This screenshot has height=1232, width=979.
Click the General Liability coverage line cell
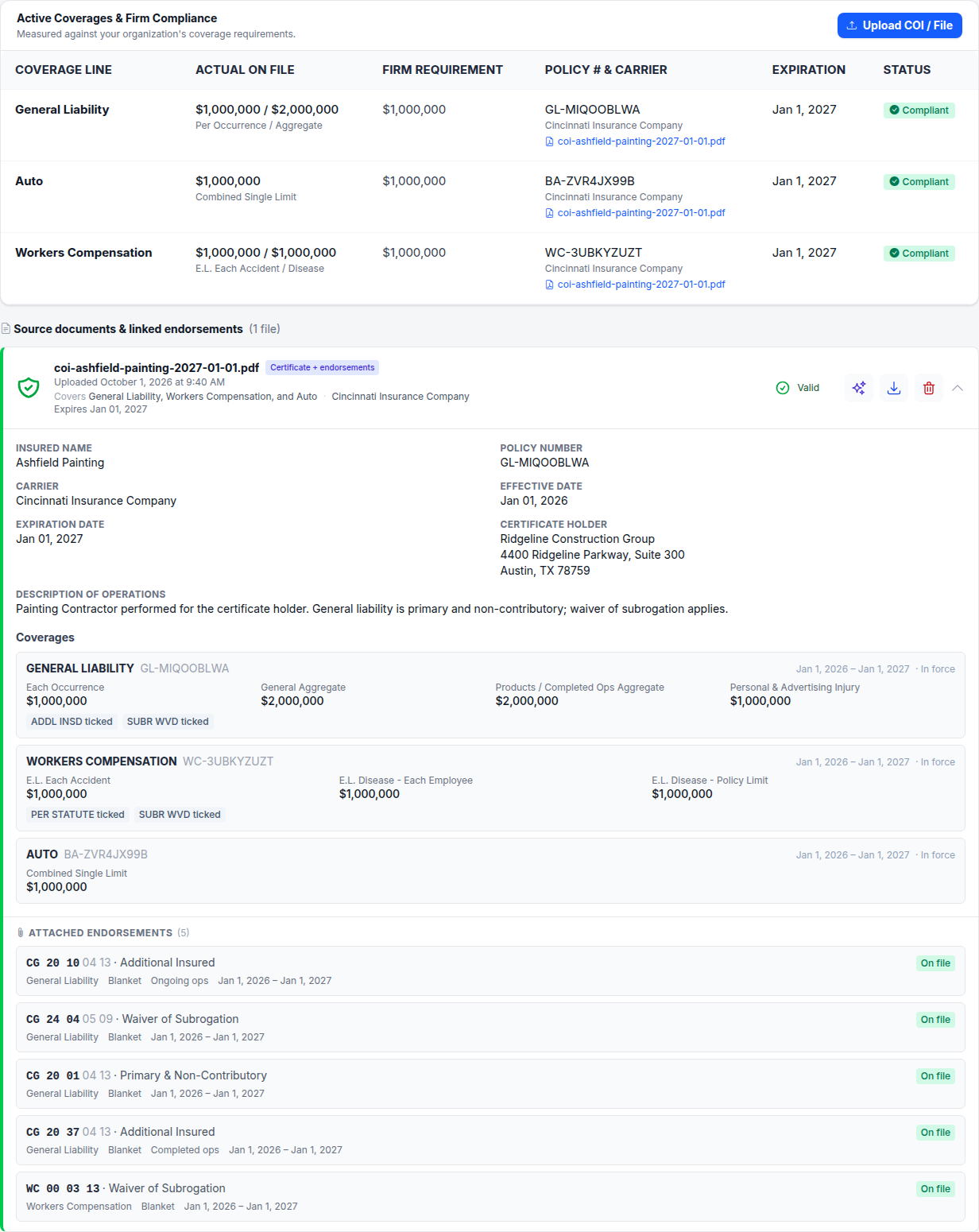pyautogui.click(x=62, y=110)
